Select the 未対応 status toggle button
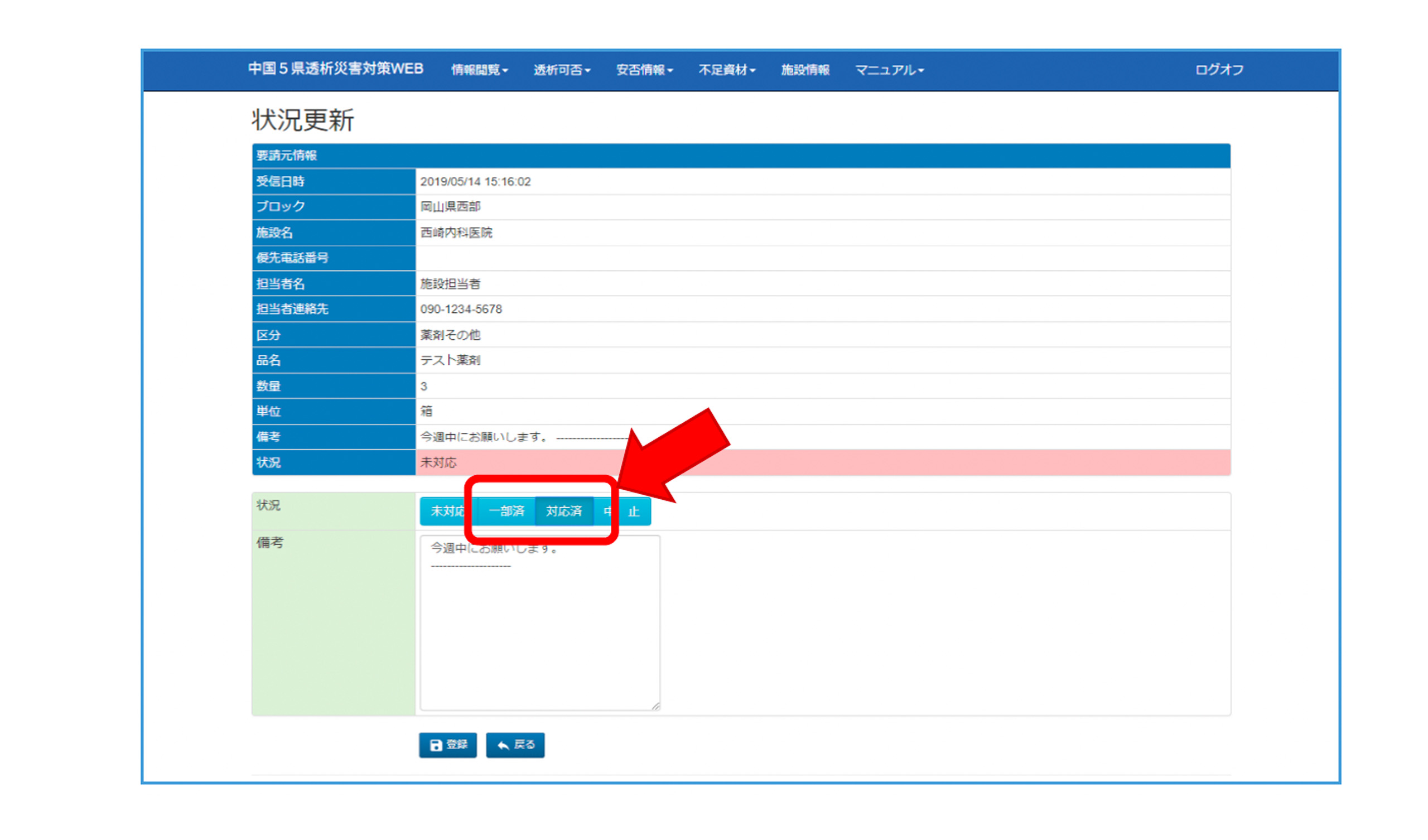This screenshot has width=1428, height=840. click(447, 511)
